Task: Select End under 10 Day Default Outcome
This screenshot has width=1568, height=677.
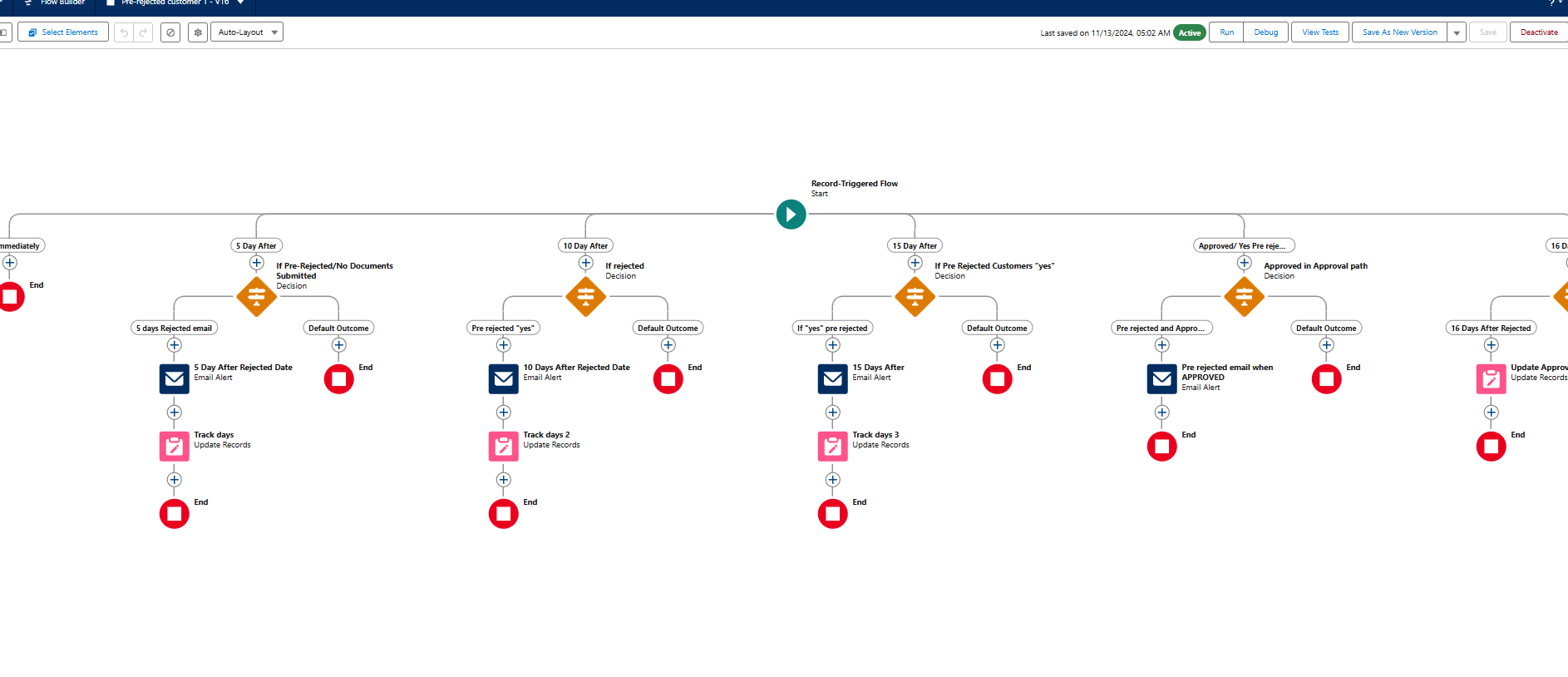Action: [x=668, y=379]
